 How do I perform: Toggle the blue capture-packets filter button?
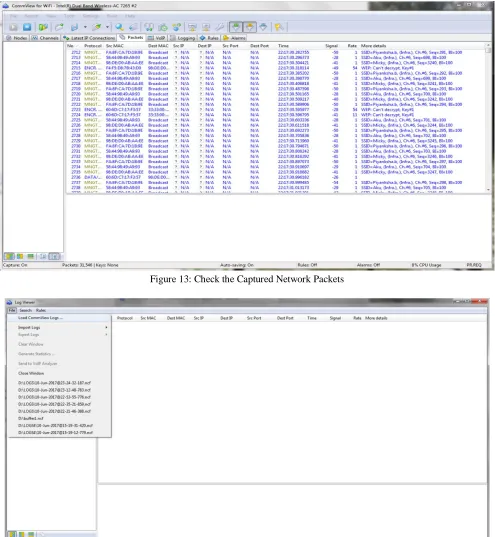pos(263,27)
